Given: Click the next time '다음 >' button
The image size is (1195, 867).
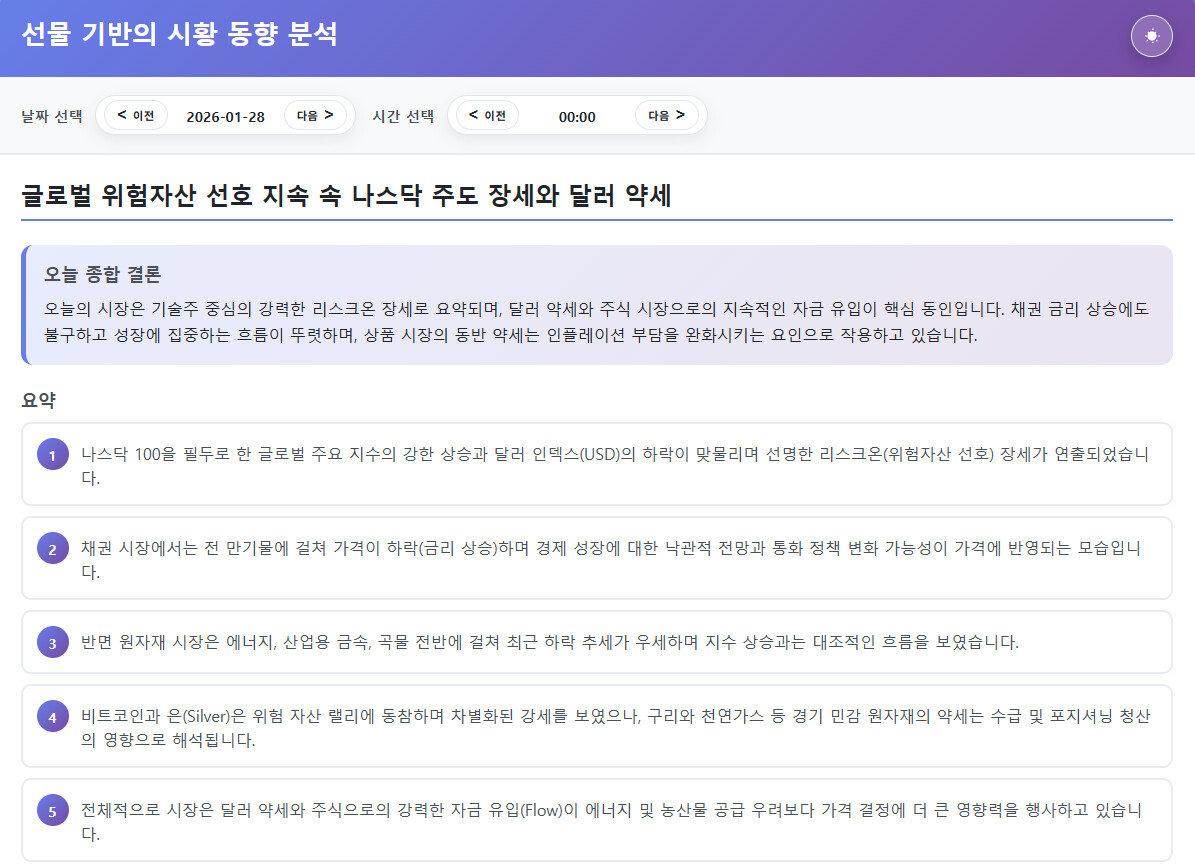Looking at the screenshot, I should click(666, 115).
